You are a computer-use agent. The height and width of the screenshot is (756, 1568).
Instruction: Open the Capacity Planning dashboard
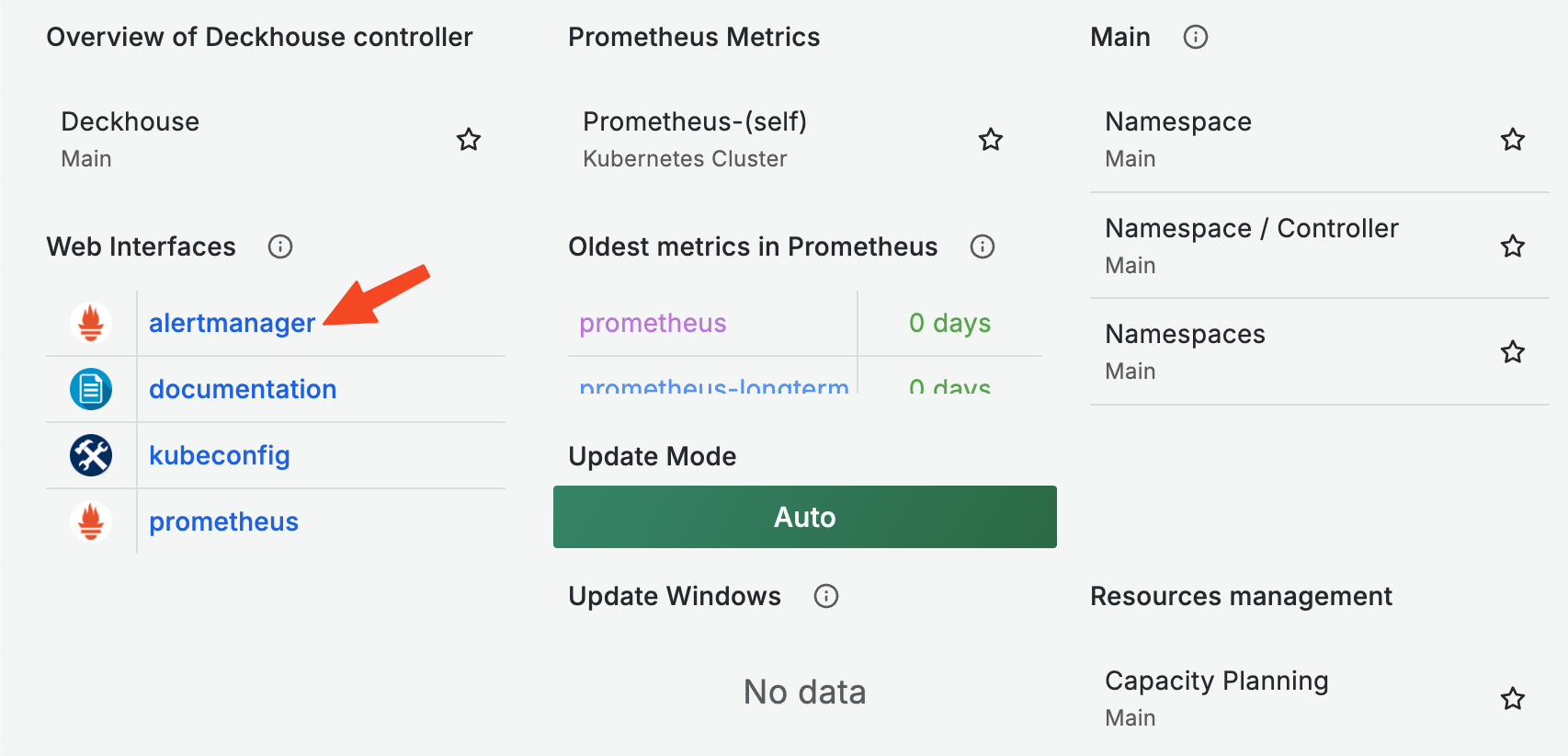tap(1217, 681)
